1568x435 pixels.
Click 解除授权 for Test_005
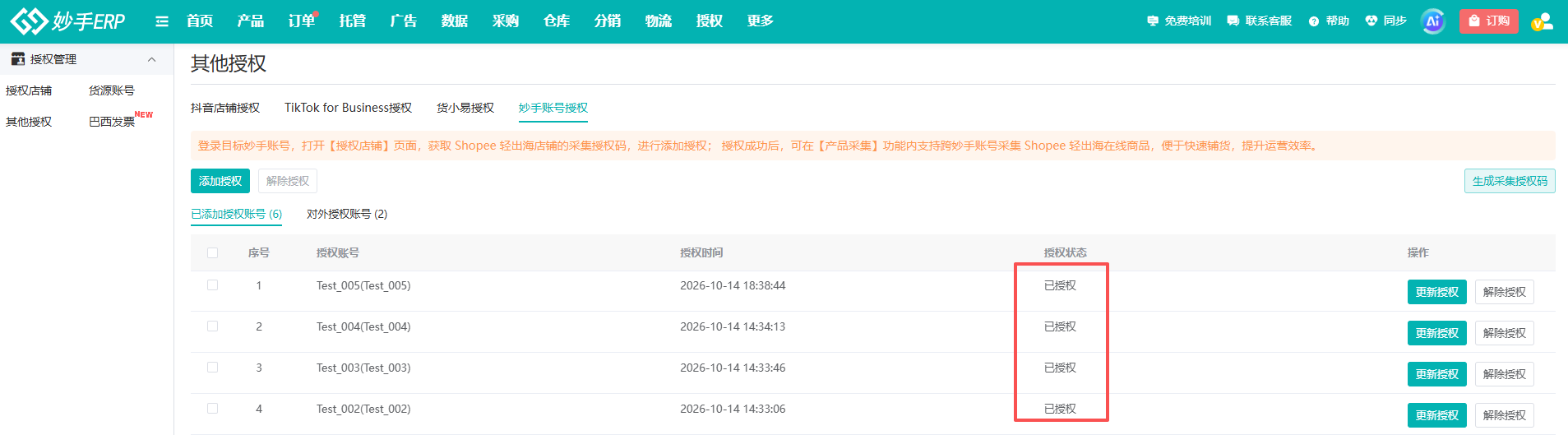tap(1505, 292)
